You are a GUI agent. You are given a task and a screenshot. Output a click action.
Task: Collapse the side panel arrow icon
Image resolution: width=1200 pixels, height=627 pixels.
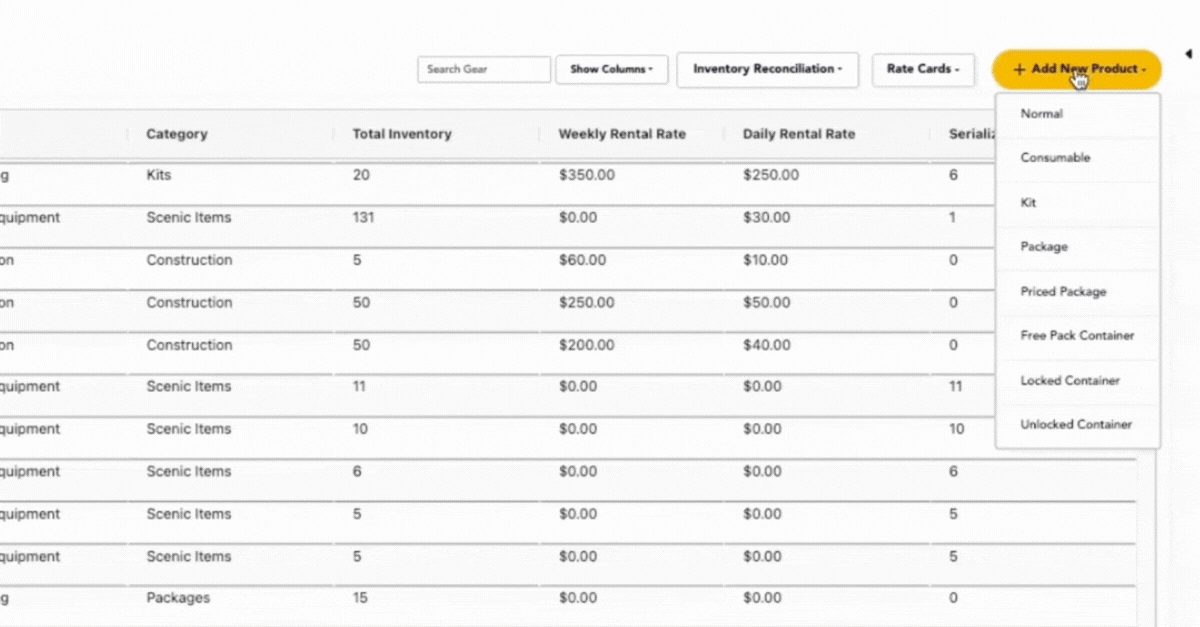pyautogui.click(x=1187, y=53)
